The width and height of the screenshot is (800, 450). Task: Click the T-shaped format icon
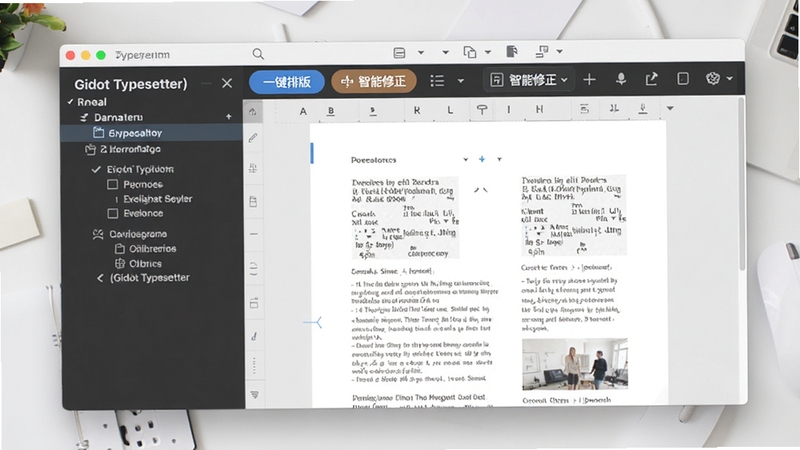point(482,109)
